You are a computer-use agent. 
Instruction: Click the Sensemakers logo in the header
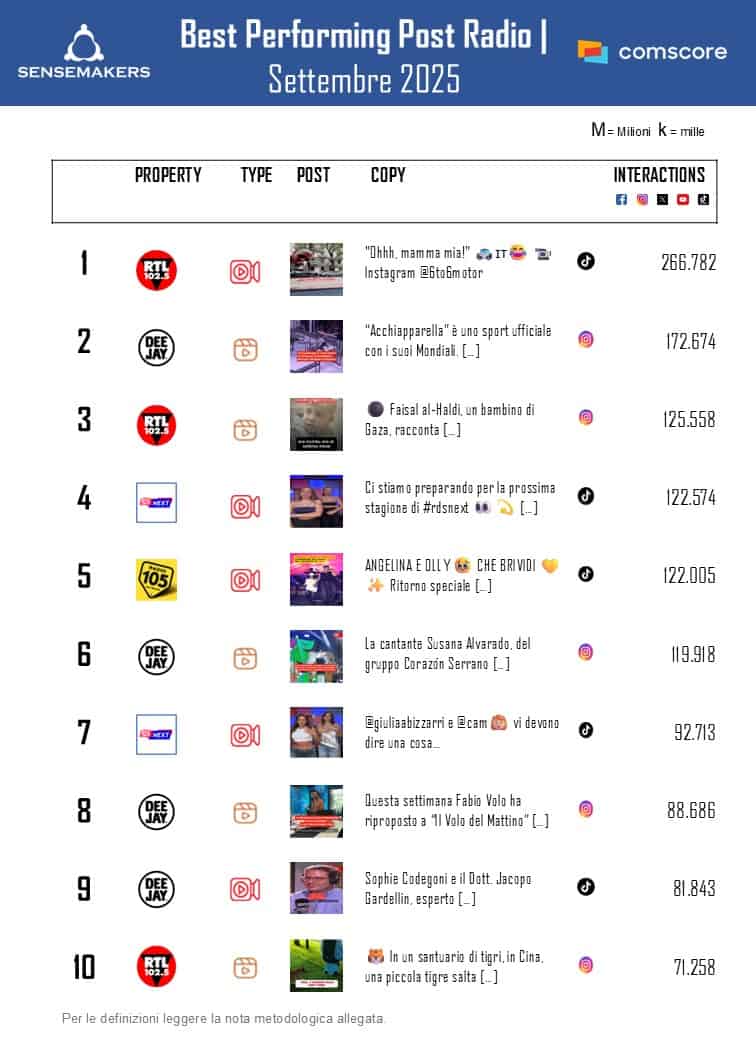pyautogui.click(x=84, y=52)
